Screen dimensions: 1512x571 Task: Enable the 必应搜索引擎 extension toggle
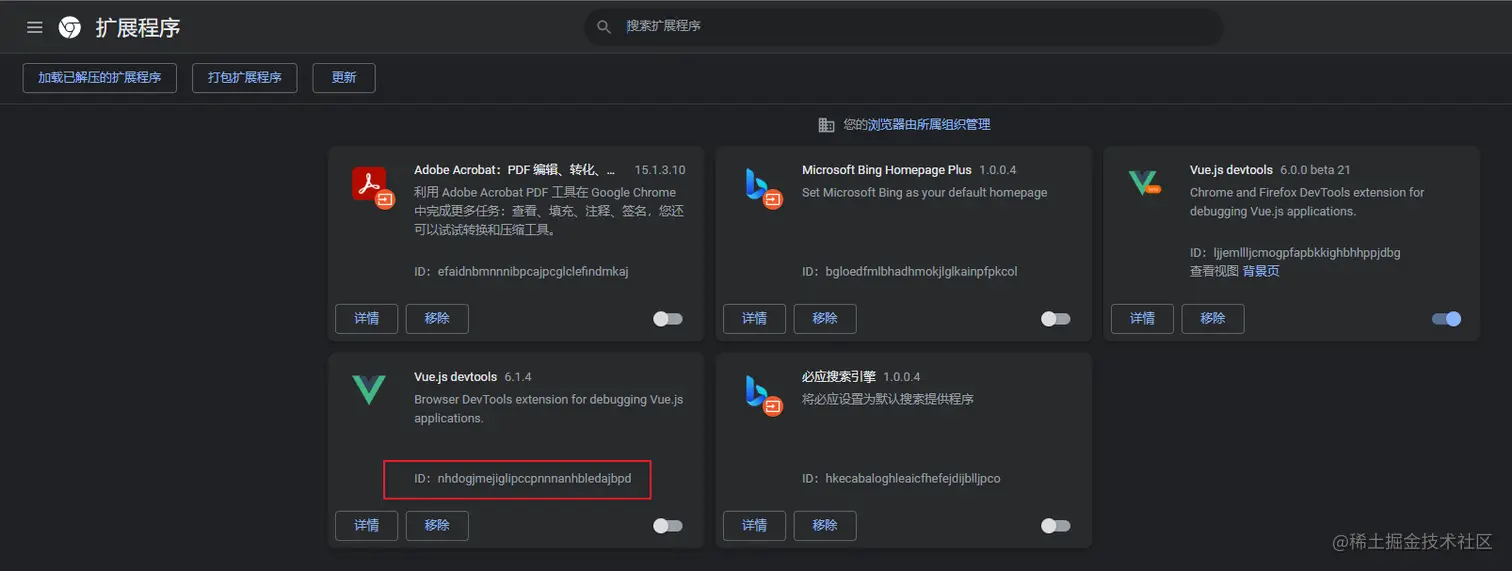[x=1056, y=526]
